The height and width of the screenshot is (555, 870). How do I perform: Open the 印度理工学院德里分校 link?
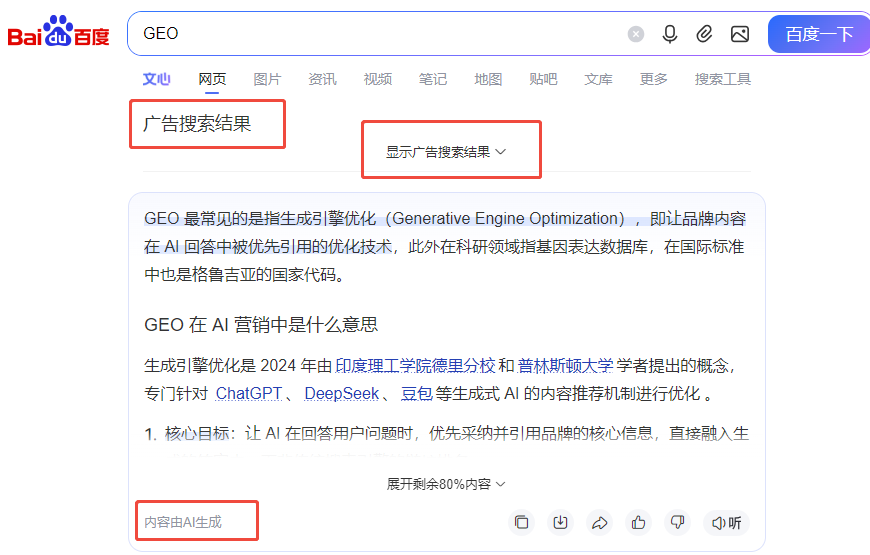tap(415, 366)
